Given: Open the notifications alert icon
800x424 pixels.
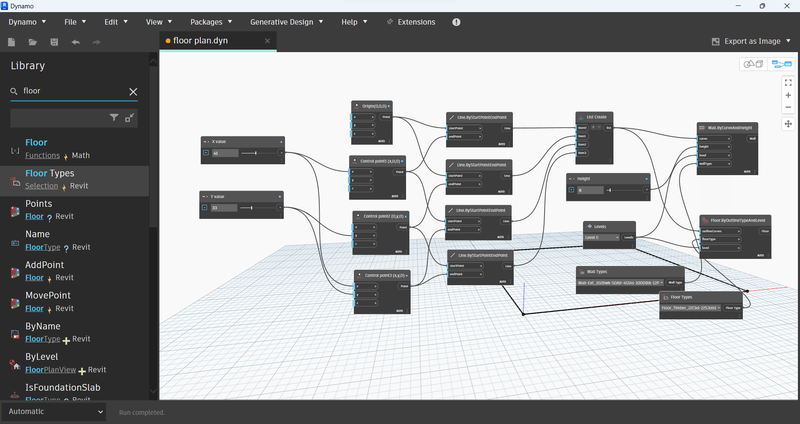Looking at the screenshot, I should (456, 22).
